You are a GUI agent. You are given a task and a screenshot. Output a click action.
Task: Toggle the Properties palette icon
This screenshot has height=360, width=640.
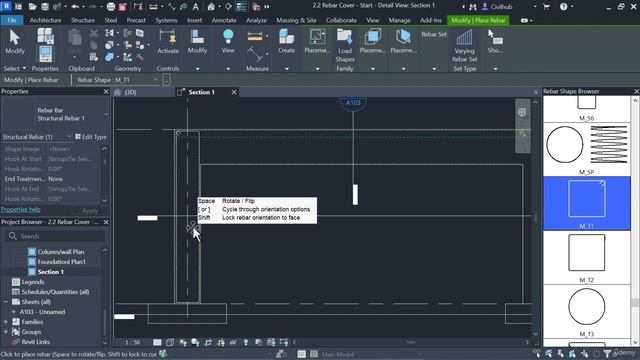pyautogui.click(x=45, y=54)
